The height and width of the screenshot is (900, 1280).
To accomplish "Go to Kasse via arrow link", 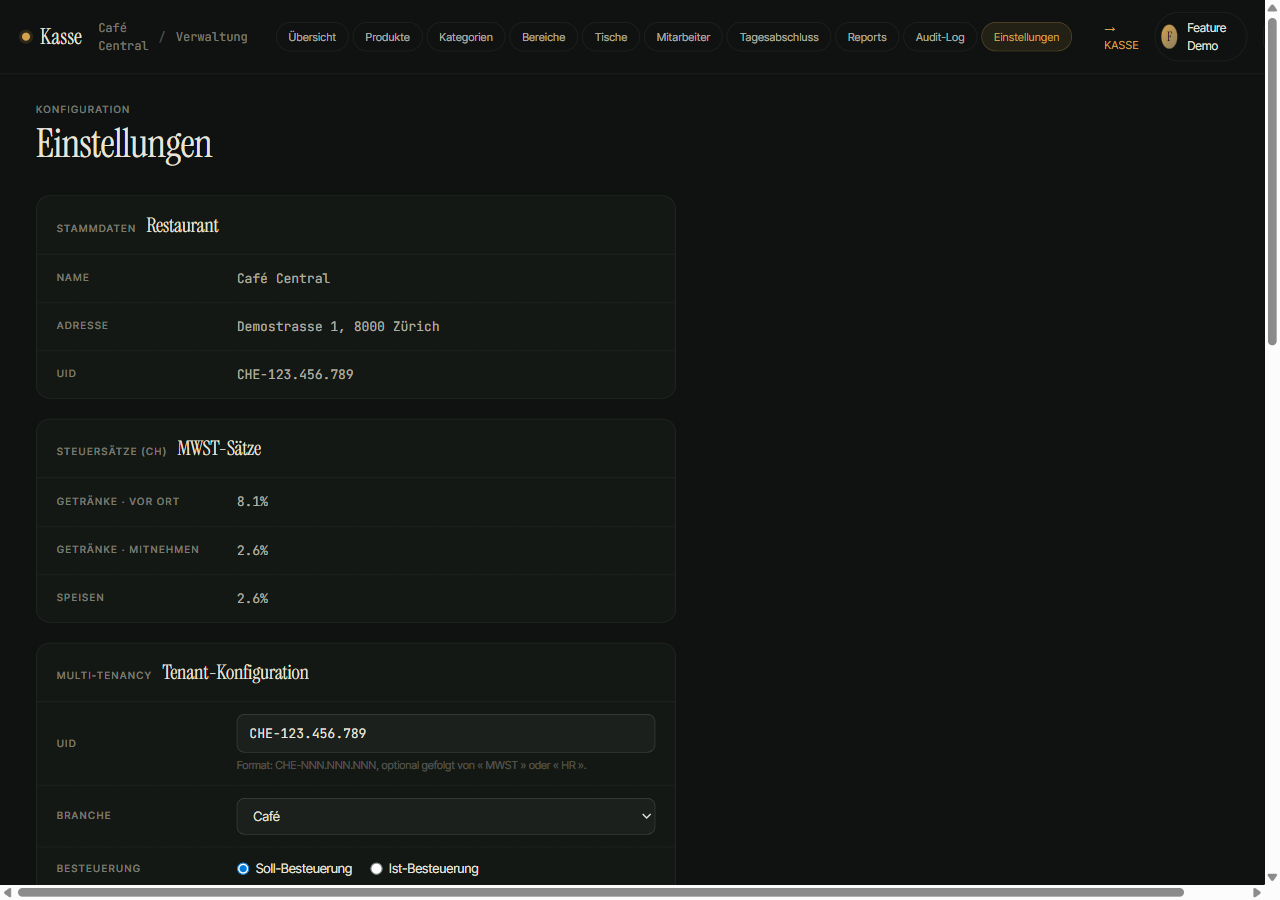I will tap(1121, 37).
